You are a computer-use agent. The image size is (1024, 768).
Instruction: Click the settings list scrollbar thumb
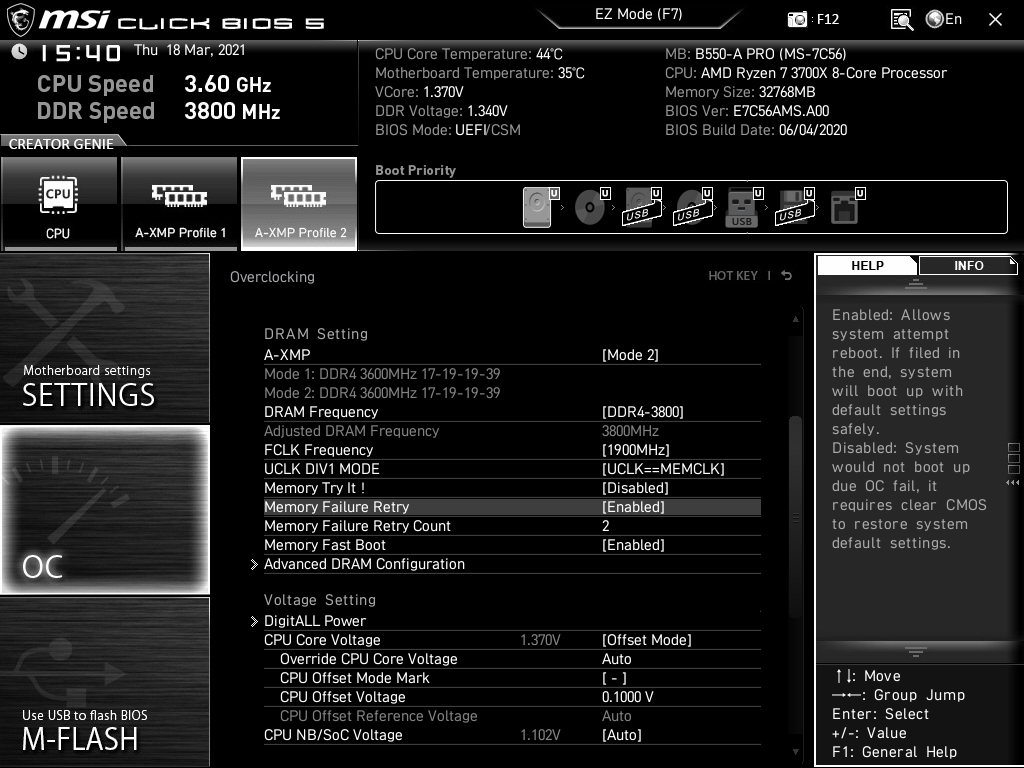pos(795,516)
